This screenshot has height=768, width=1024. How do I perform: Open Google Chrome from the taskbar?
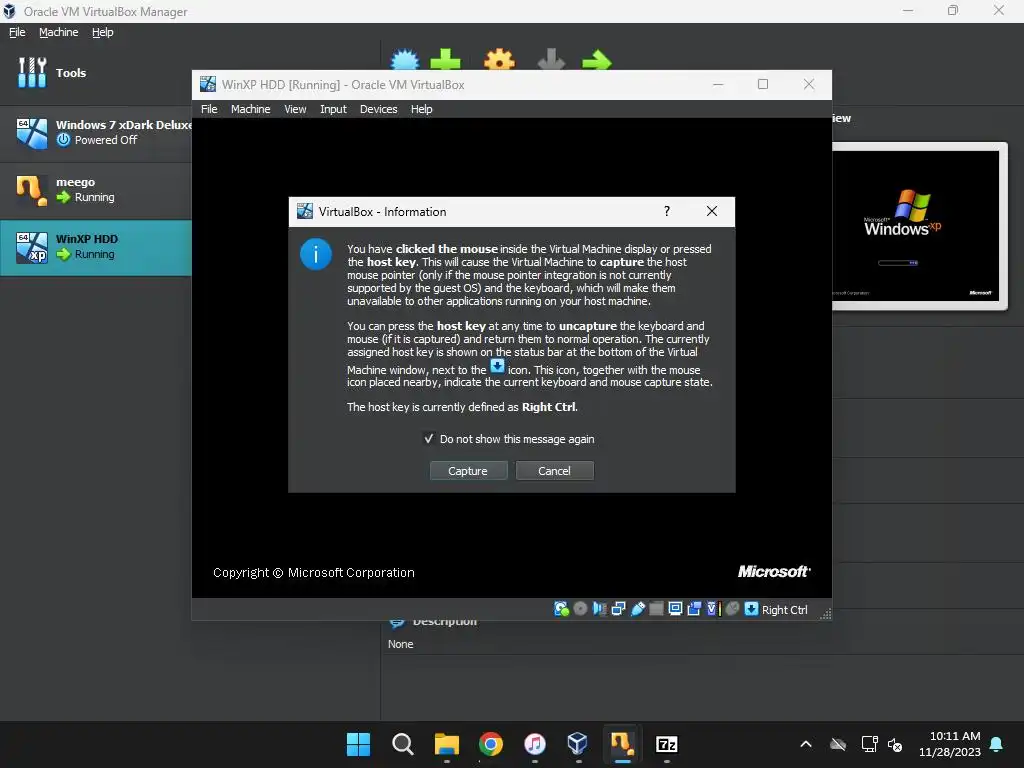[490, 744]
